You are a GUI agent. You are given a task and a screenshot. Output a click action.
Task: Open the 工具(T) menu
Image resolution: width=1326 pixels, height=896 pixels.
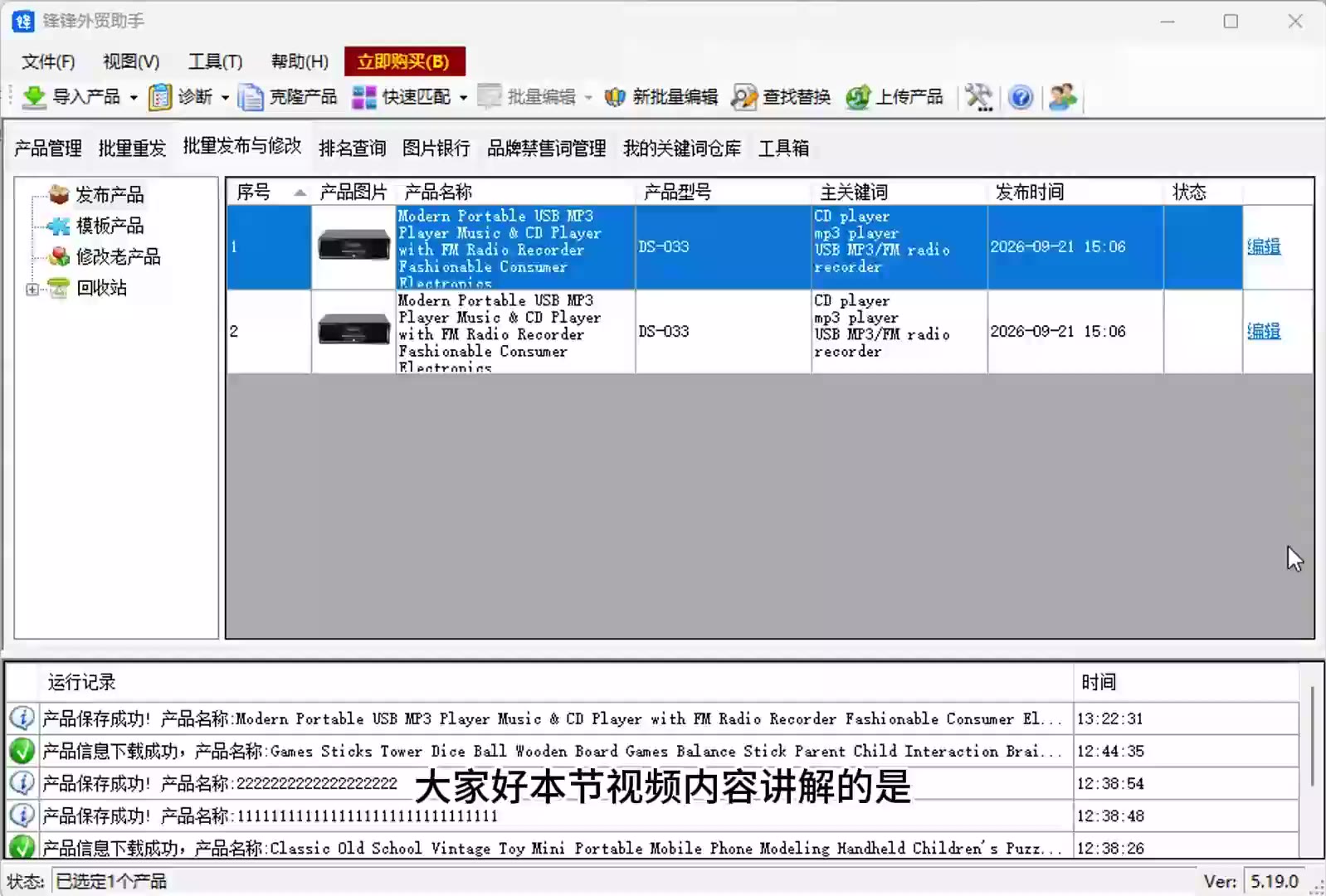pyautogui.click(x=215, y=61)
